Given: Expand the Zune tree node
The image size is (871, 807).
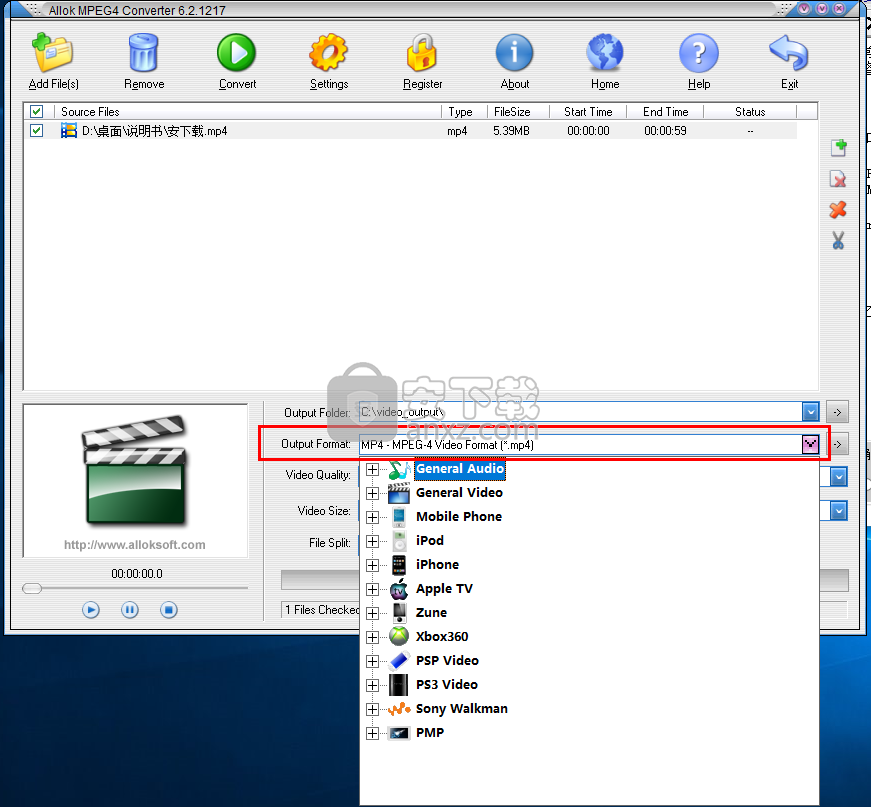Looking at the screenshot, I should 373,613.
